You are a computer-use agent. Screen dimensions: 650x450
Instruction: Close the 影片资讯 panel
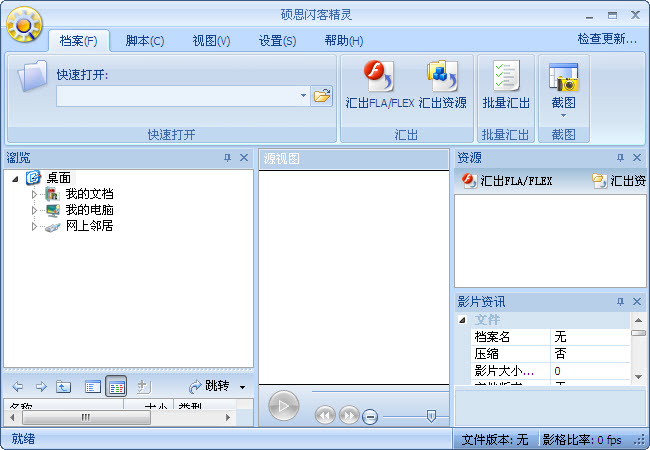click(637, 301)
